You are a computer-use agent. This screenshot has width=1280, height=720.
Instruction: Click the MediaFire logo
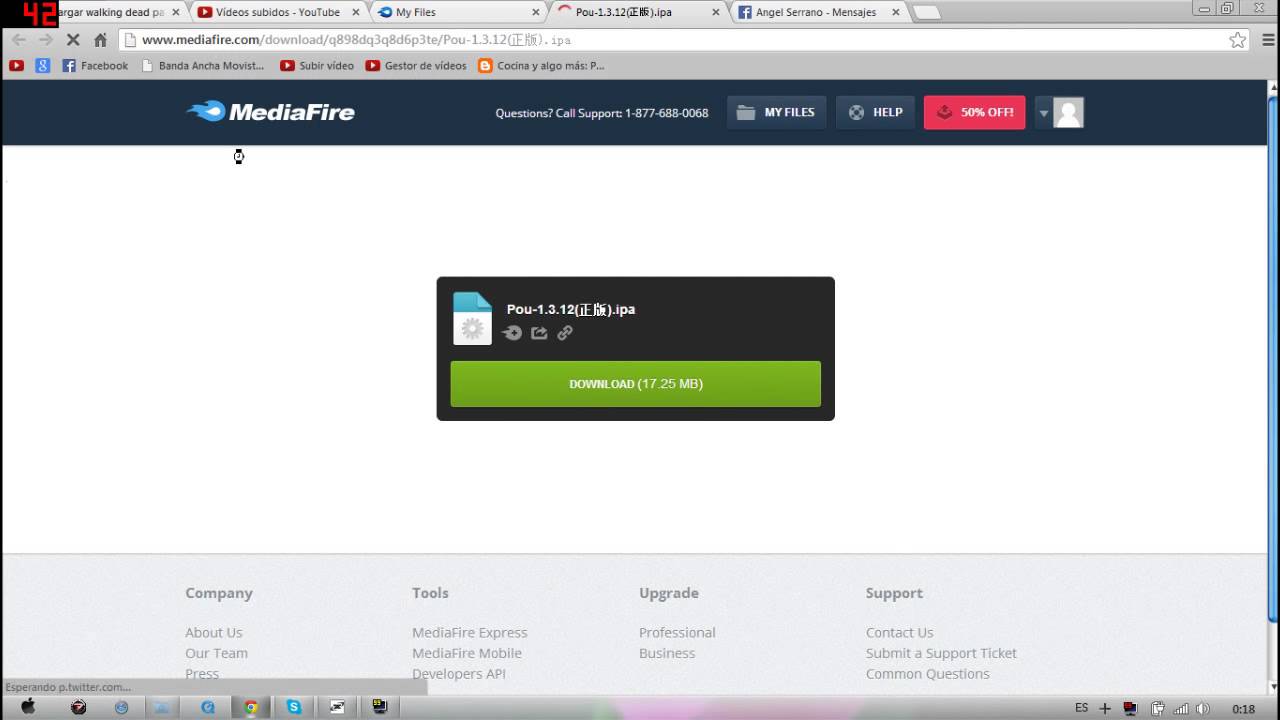coord(270,112)
